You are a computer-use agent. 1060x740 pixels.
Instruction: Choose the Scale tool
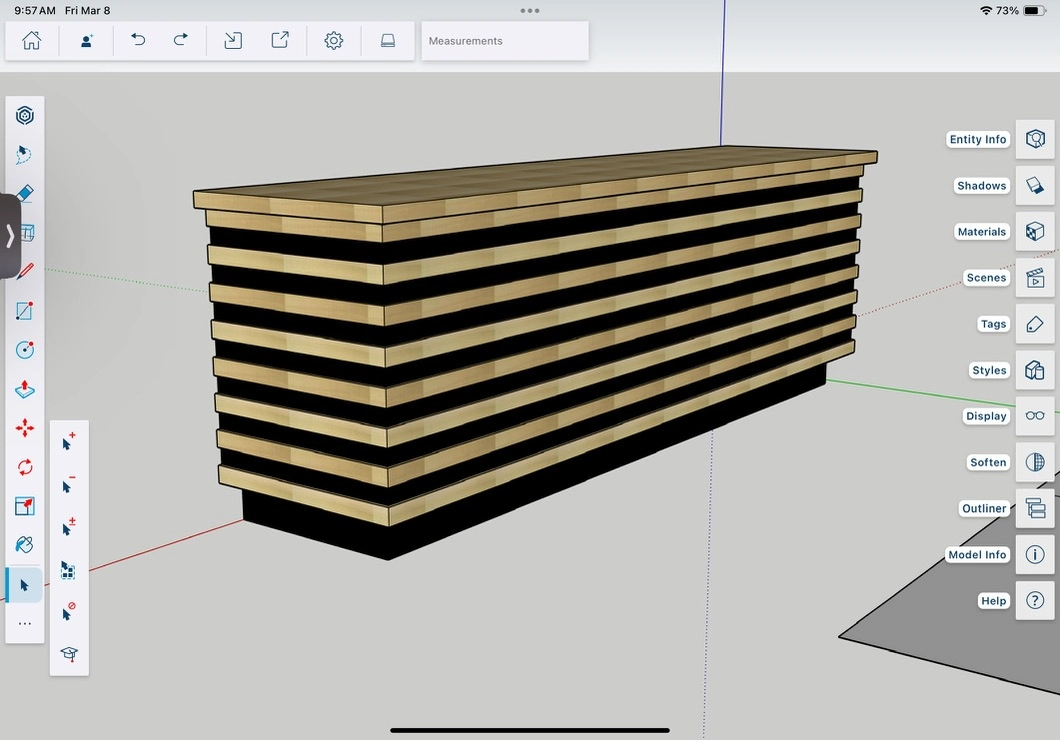tap(25, 506)
